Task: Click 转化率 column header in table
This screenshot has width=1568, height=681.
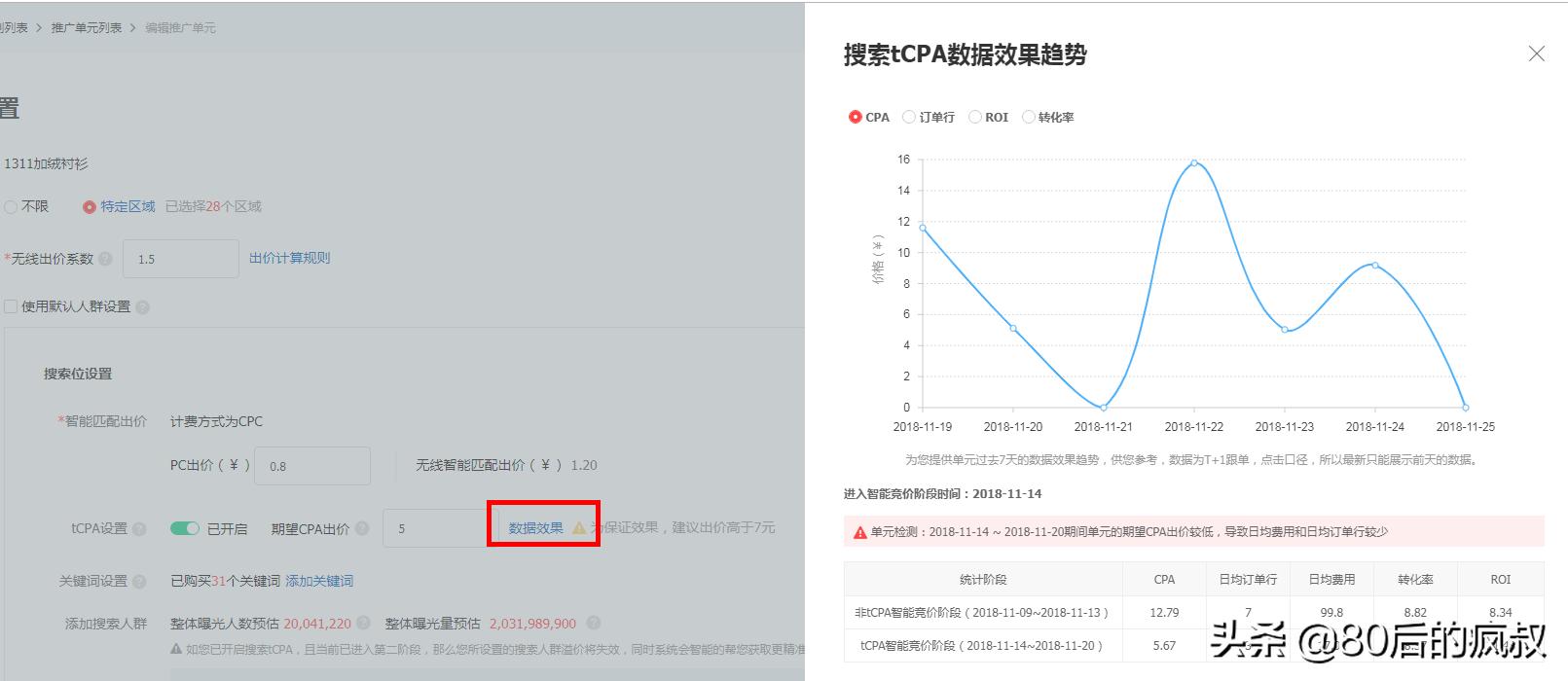Action: (x=1415, y=579)
